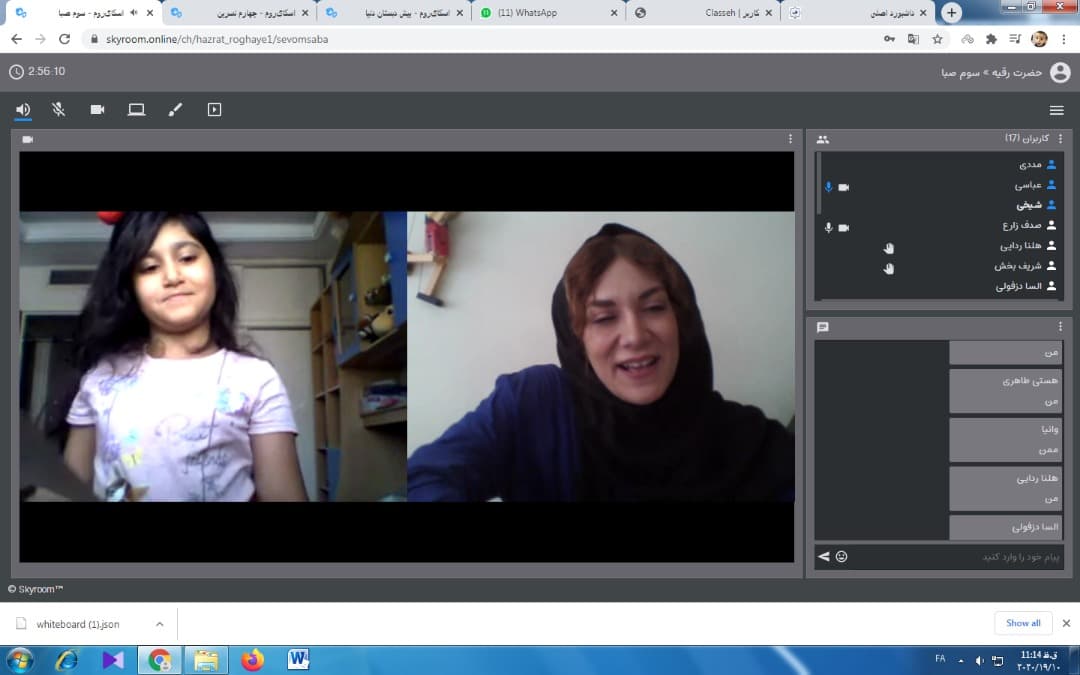Switch to the Classeh browser tab
This screenshot has width=1080, height=675.
coord(703,12)
